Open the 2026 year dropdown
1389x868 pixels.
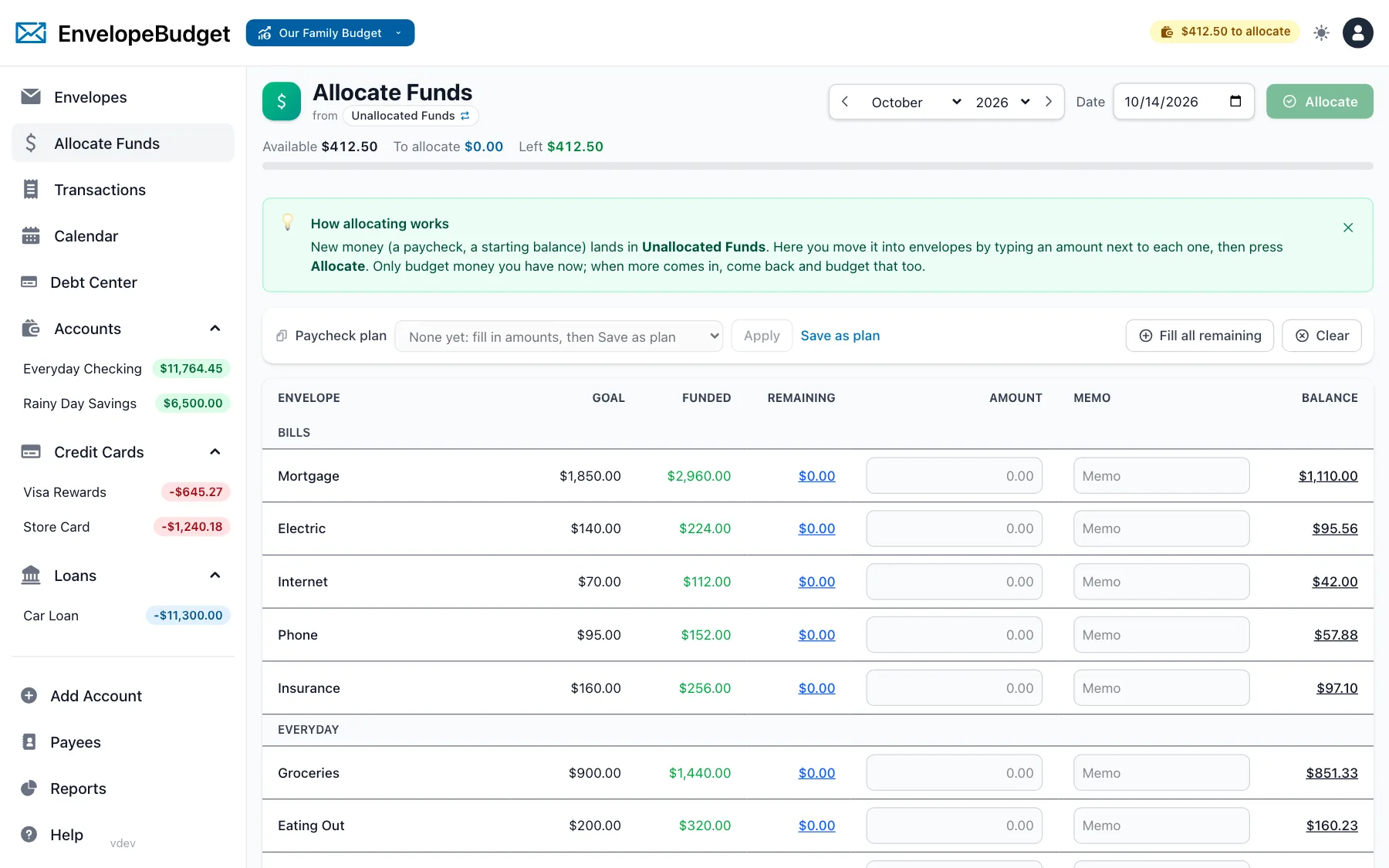pyautogui.click(x=1003, y=102)
